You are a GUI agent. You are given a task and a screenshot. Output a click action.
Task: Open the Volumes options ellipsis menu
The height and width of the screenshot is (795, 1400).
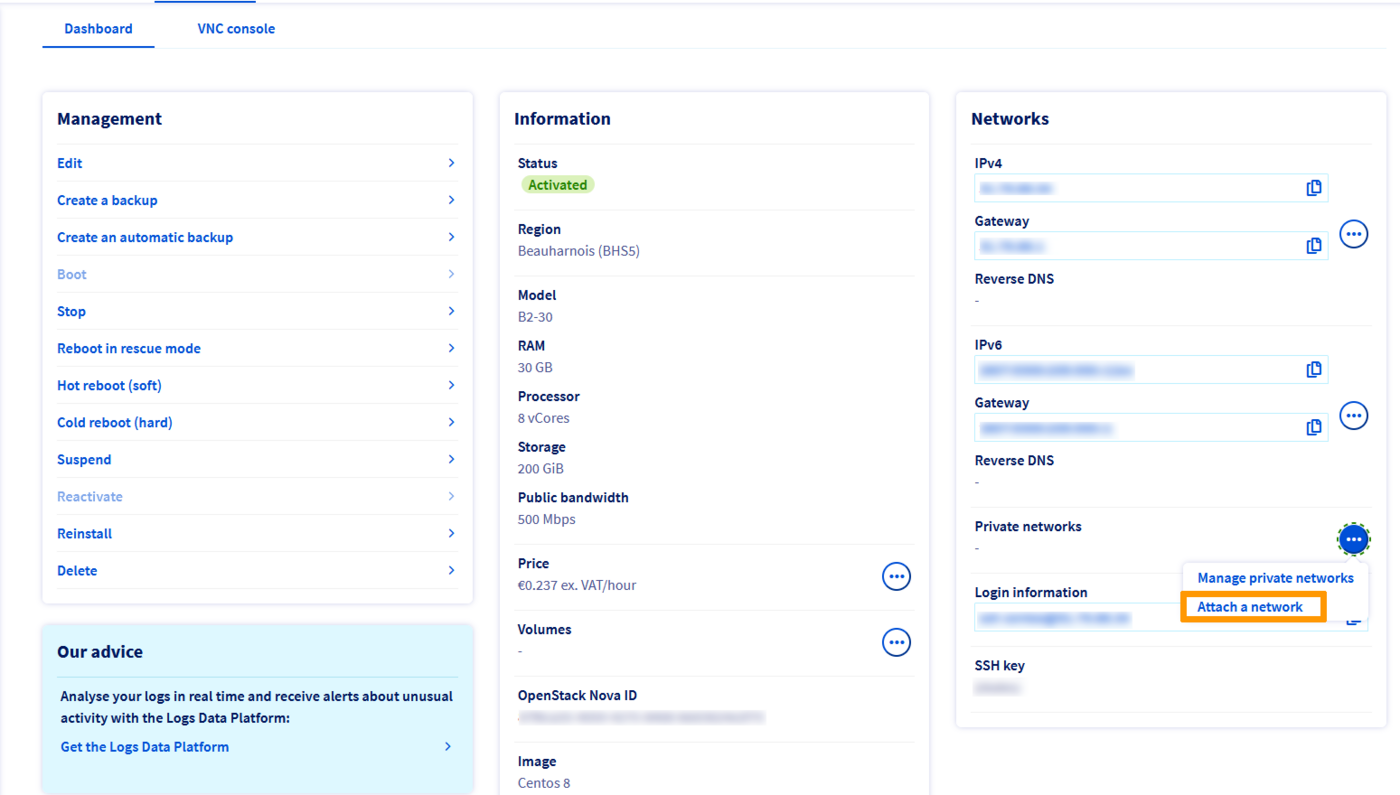896,643
